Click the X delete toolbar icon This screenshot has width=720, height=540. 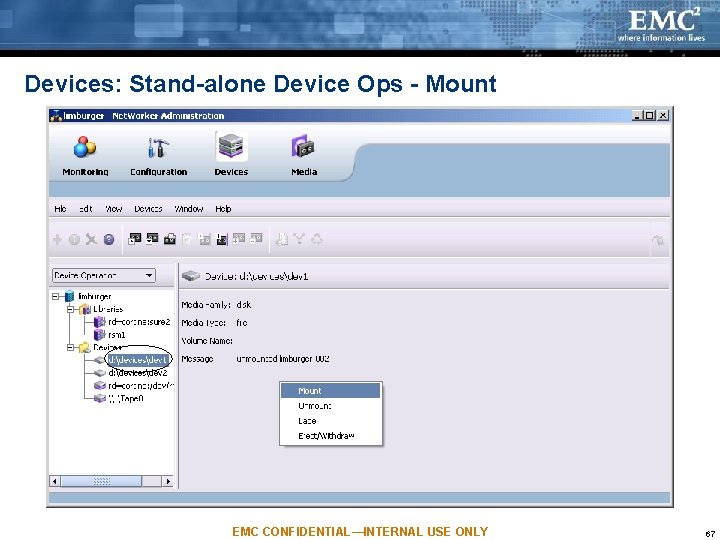[91, 239]
